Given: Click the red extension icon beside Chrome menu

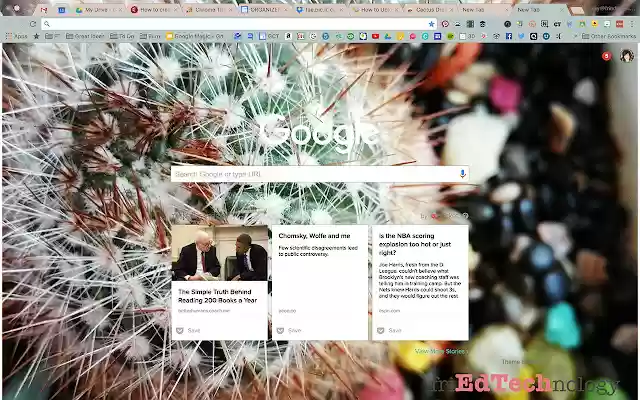Looking at the screenshot, I should (x=620, y=24).
